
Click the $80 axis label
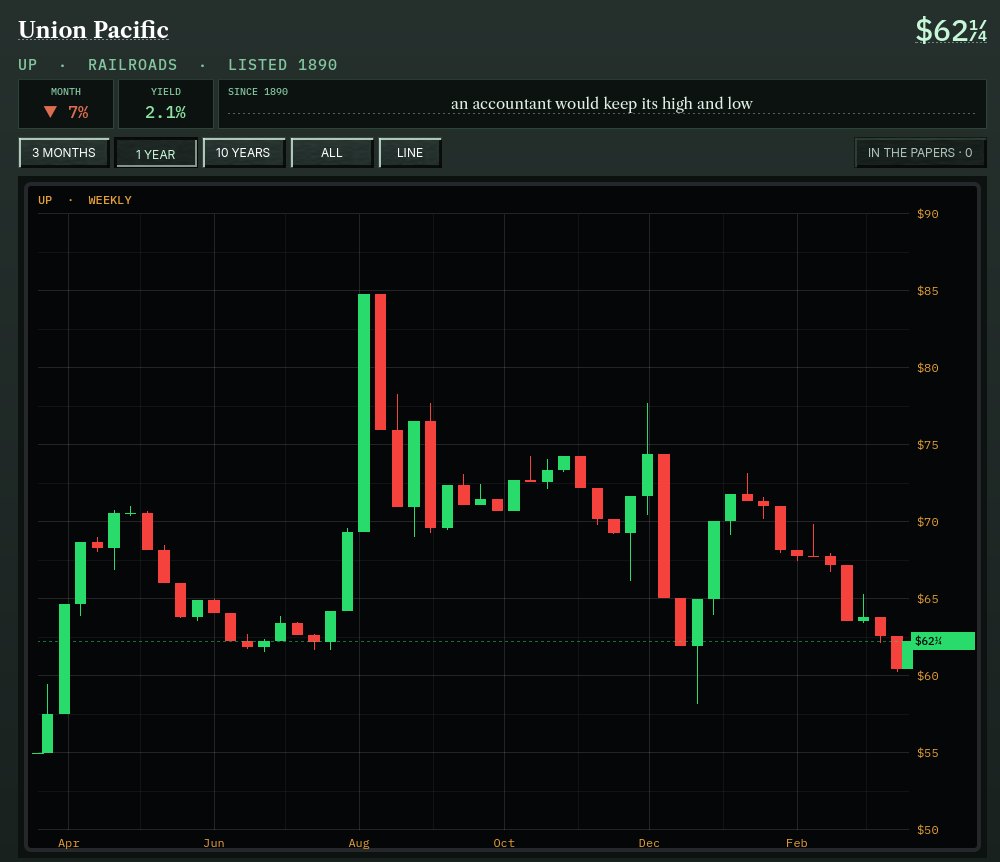pos(927,368)
